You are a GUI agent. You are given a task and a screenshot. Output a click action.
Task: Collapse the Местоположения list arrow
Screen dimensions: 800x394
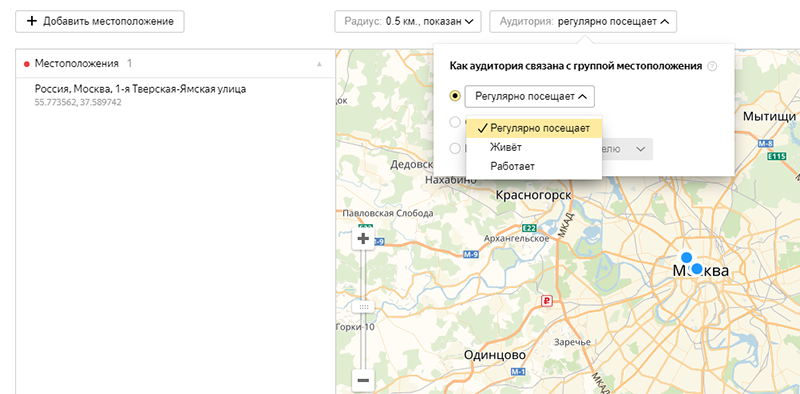coord(319,64)
